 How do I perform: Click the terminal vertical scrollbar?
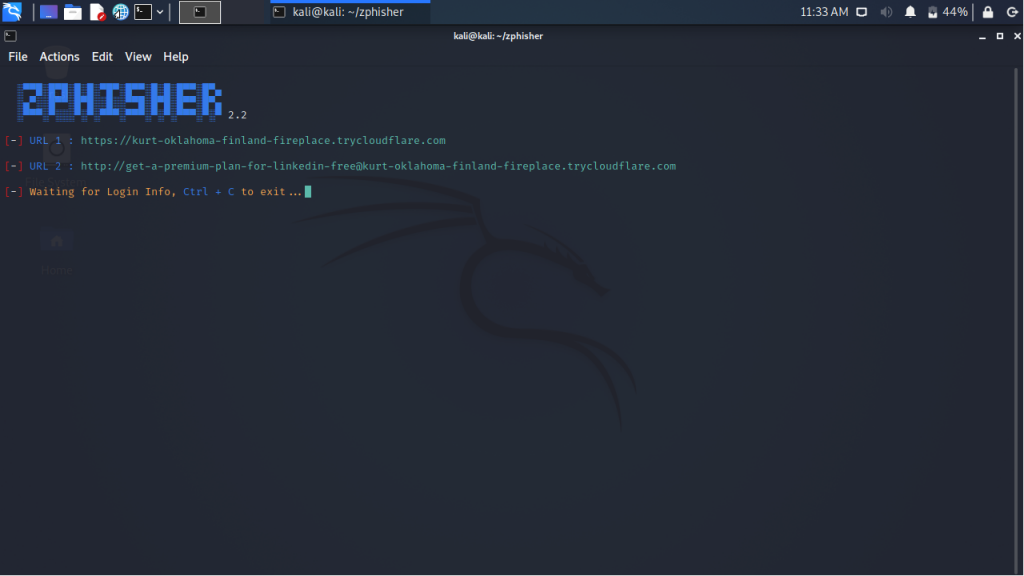click(1016, 320)
